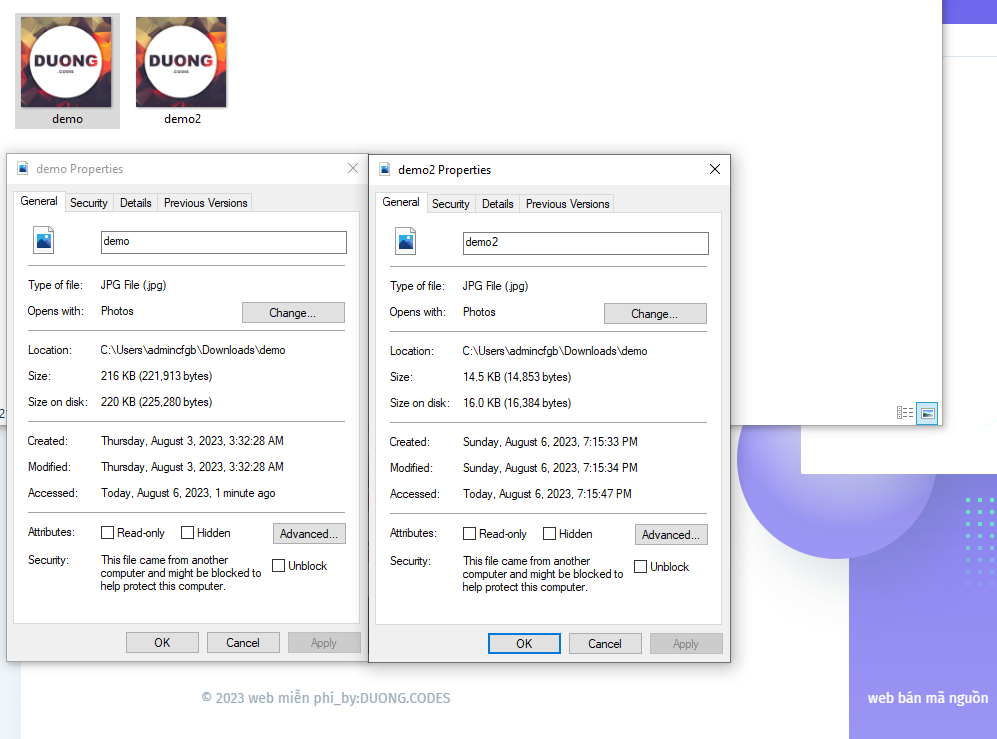Click the JPG file icon in demo2 Properties

tap(406, 241)
